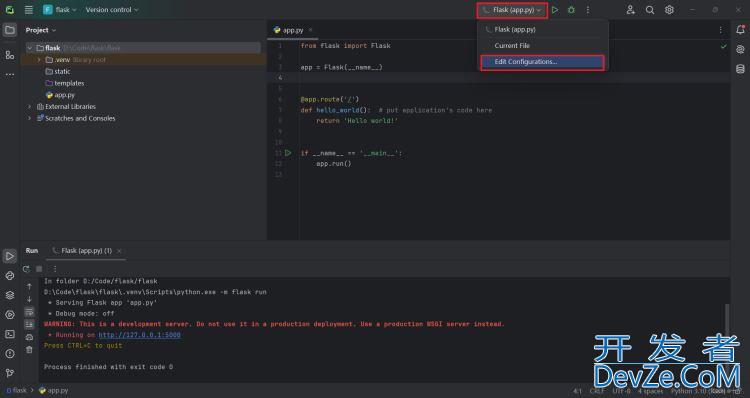
Task: Open the AI Assistant sidebar icon
Action: click(740, 49)
